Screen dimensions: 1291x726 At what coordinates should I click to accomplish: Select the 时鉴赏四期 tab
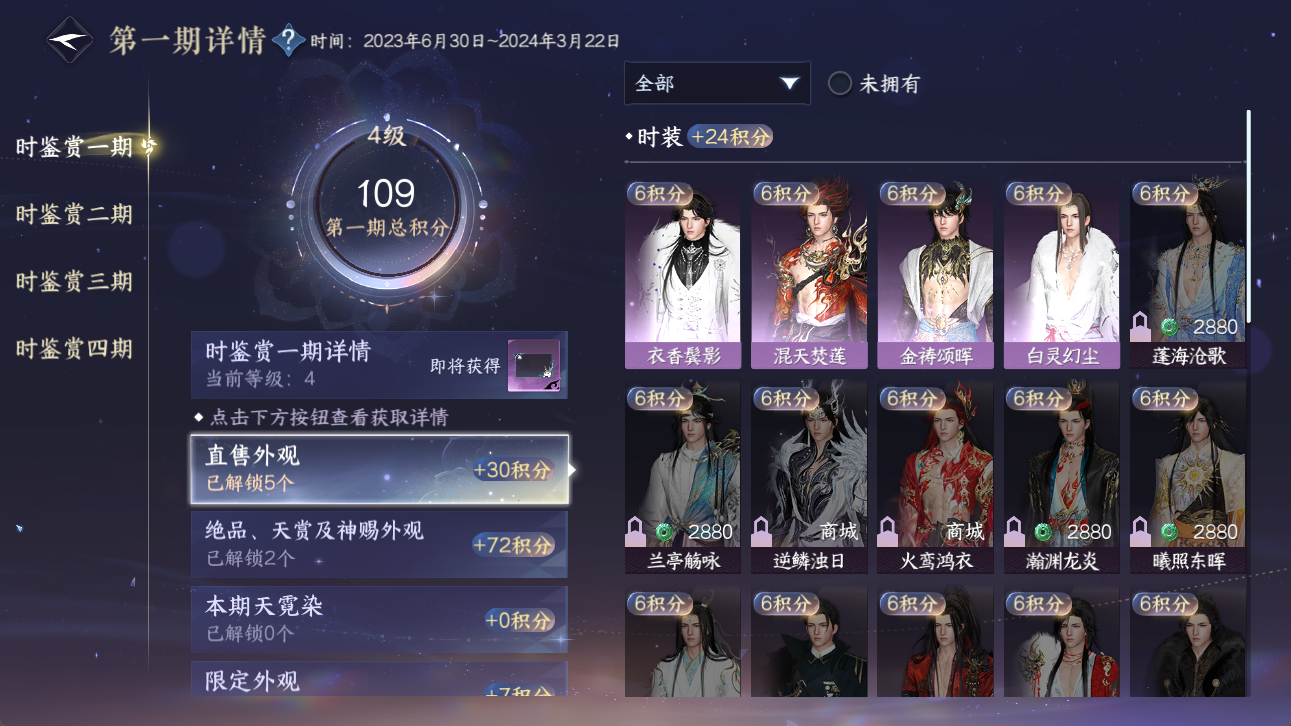tap(74, 349)
